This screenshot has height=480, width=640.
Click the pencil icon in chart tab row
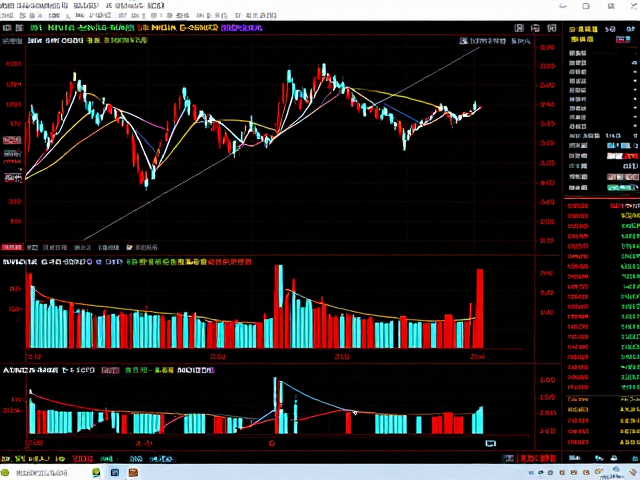(129, 247)
